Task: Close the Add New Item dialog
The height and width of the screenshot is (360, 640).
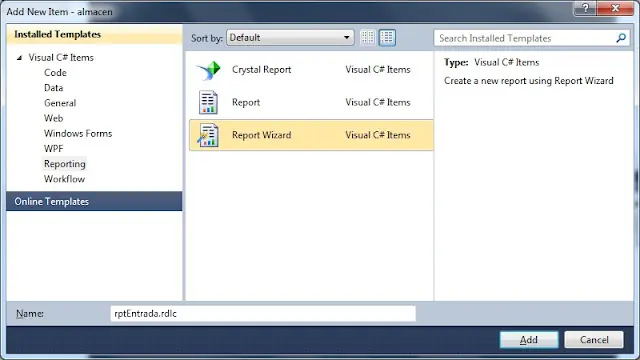Action: point(616,8)
